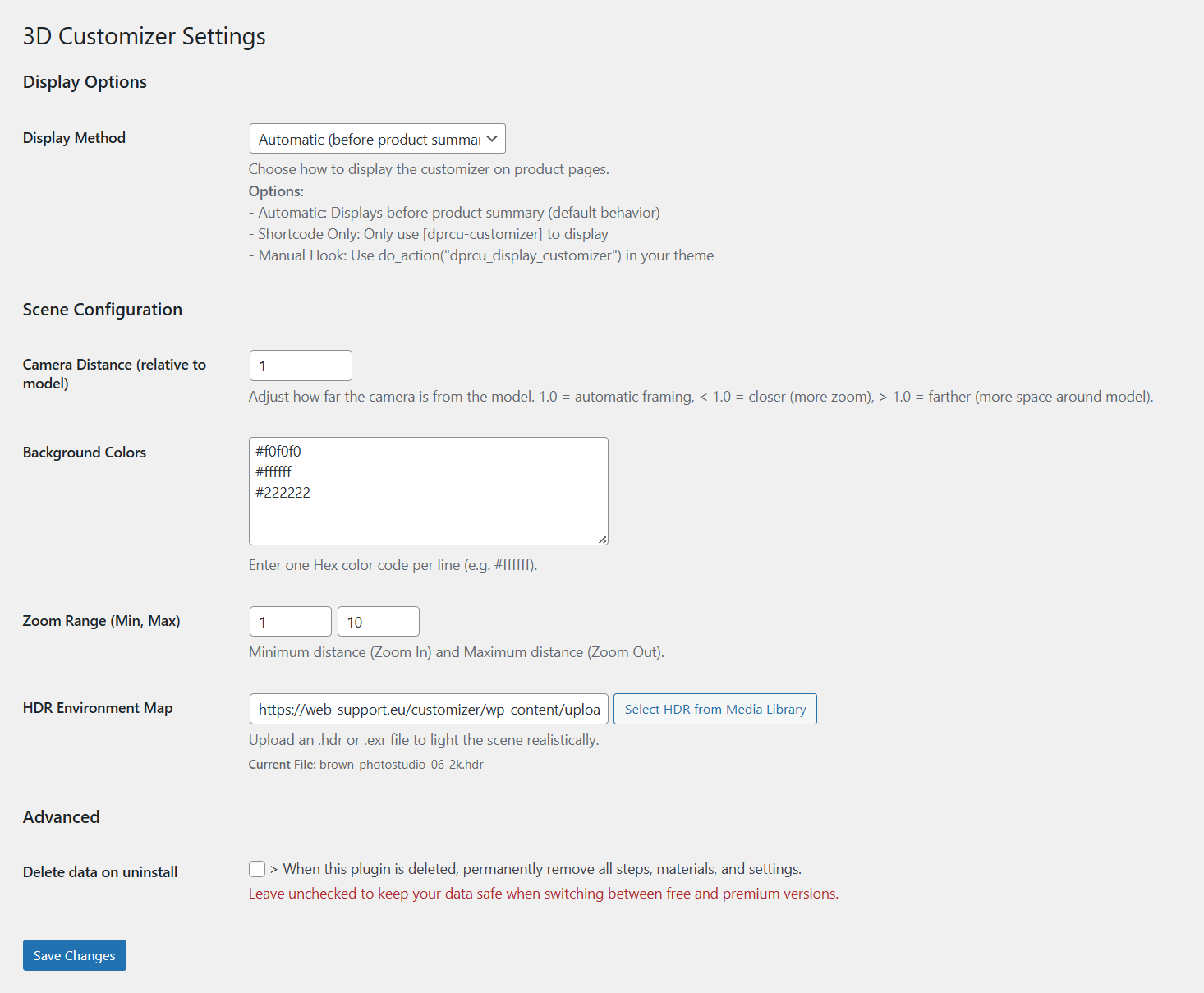The height and width of the screenshot is (993, 1204).
Task: Select the "#f0f0f0" hex color line
Action: (x=279, y=451)
